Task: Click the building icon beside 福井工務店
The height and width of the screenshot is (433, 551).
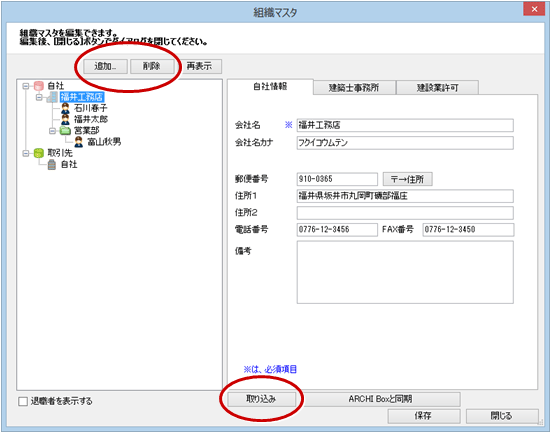Action: pyautogui.click(x=52, y=97)
